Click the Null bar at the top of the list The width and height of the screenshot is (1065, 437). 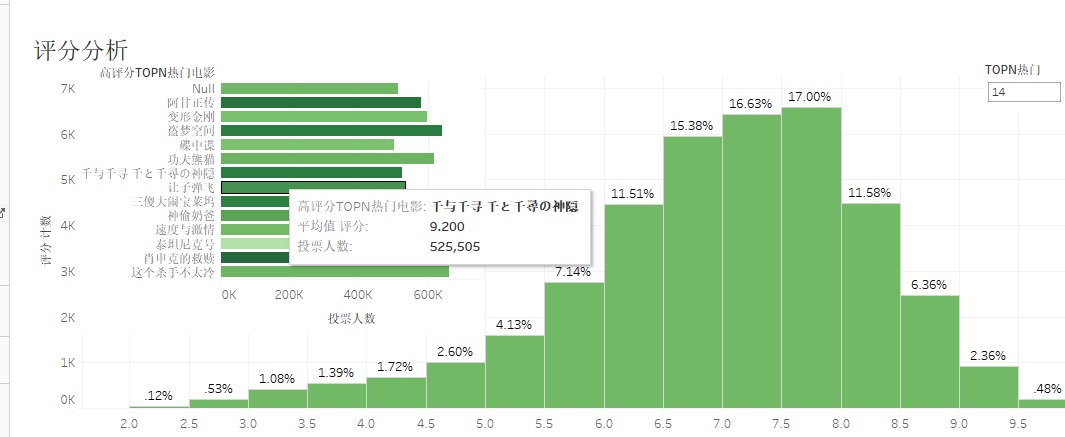point(309,88)
